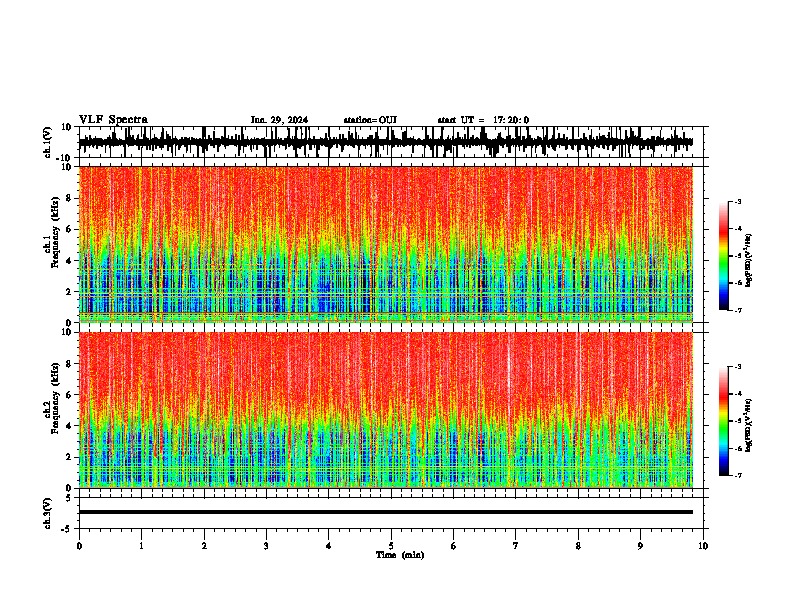Viewport: 792px width, 612px height.
Task: Click the "station=OUI" header label
Action: pyautogui.click(x=370, y=120)
